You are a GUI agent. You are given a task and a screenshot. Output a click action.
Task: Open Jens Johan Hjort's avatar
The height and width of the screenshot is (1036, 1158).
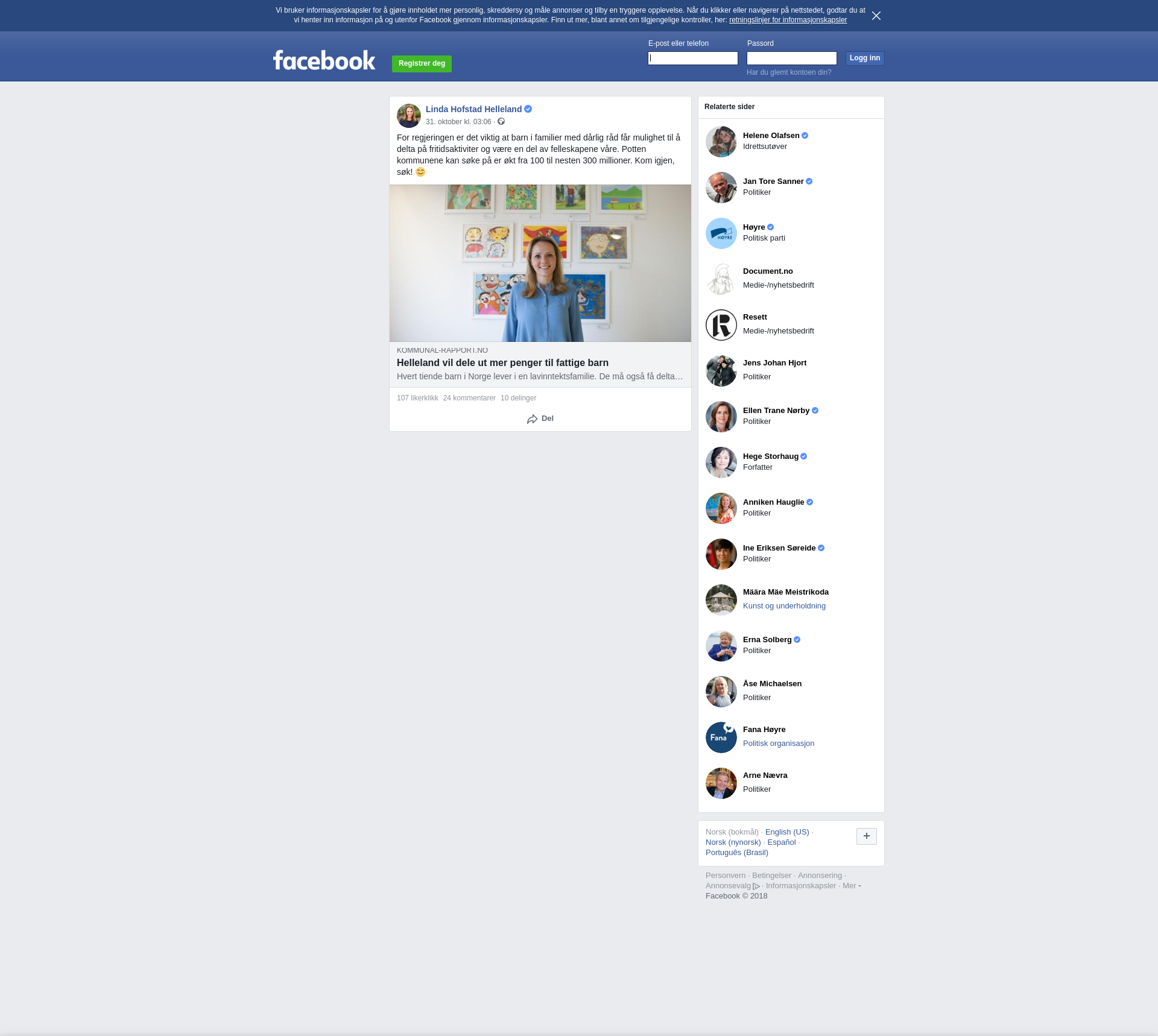click(721, 371)
